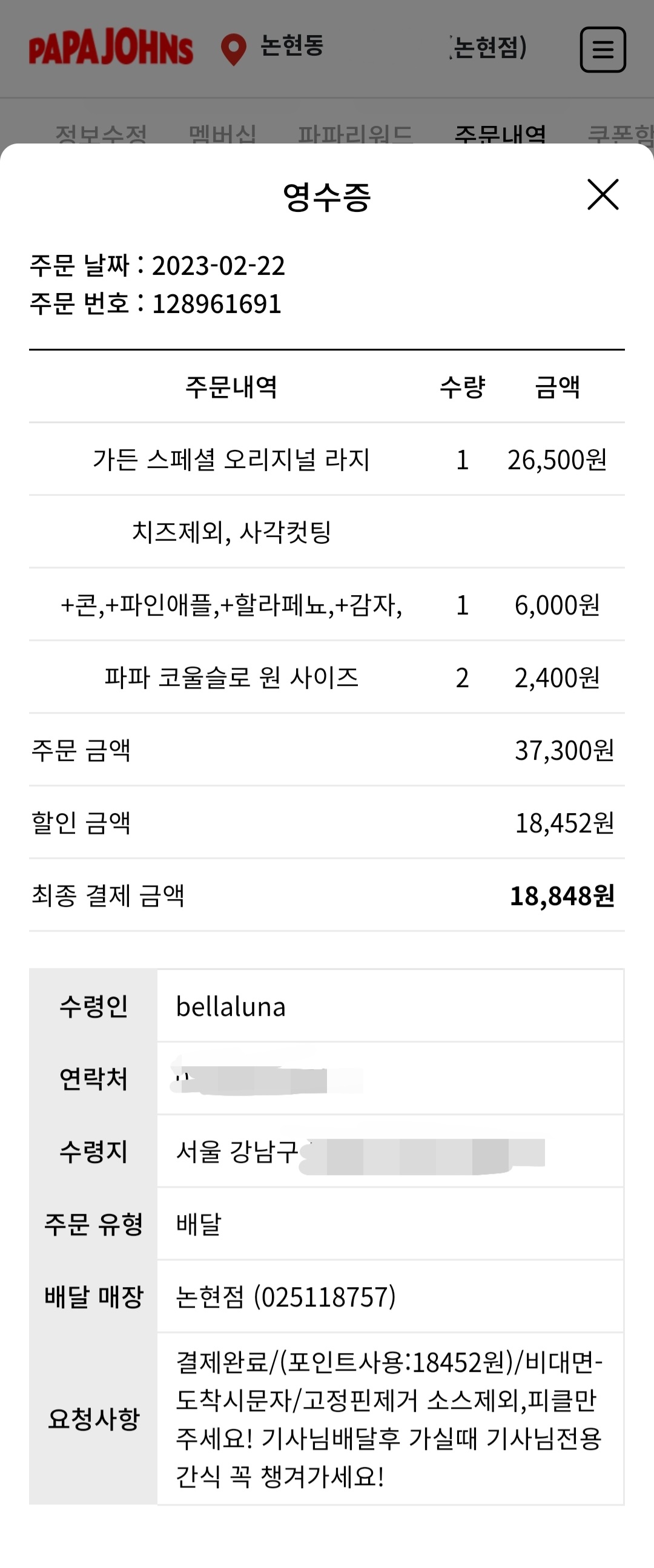Select the 주문내역 tab
The width and height of the screenshot is (654, 1568).
coord(500,134)
